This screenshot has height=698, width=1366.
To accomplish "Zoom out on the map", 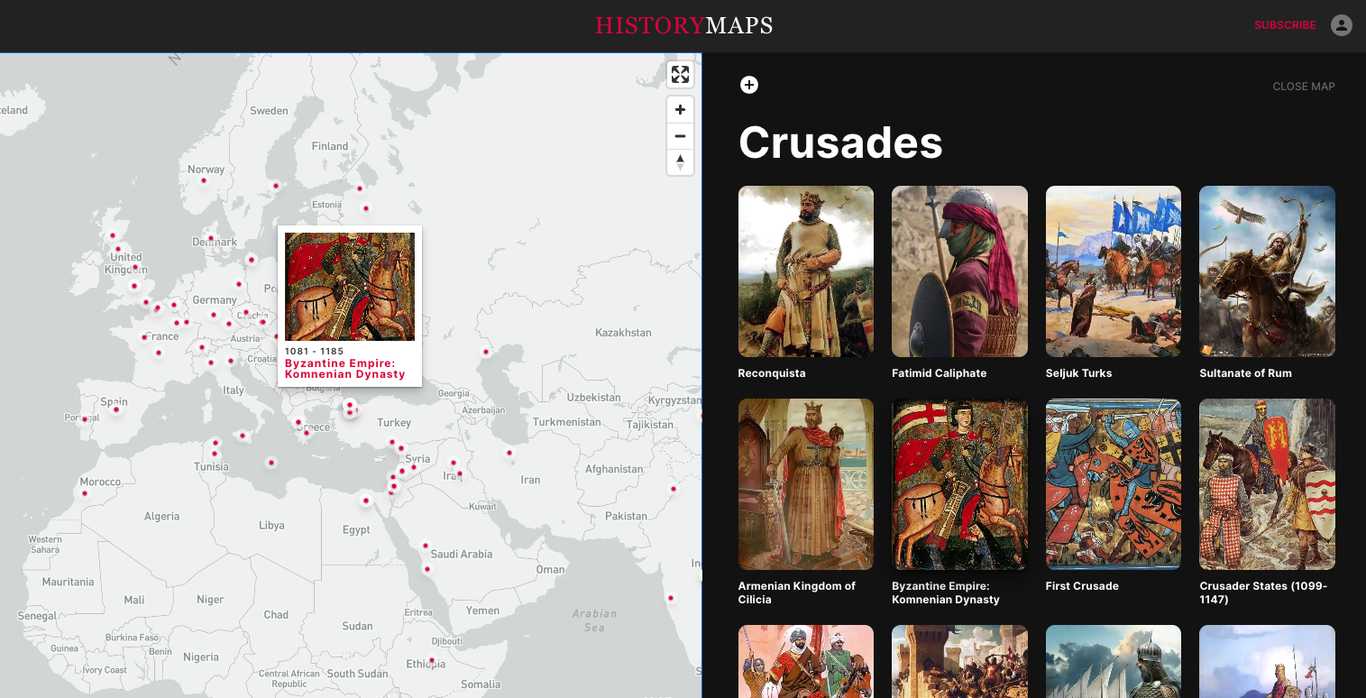I will [680, 136].
